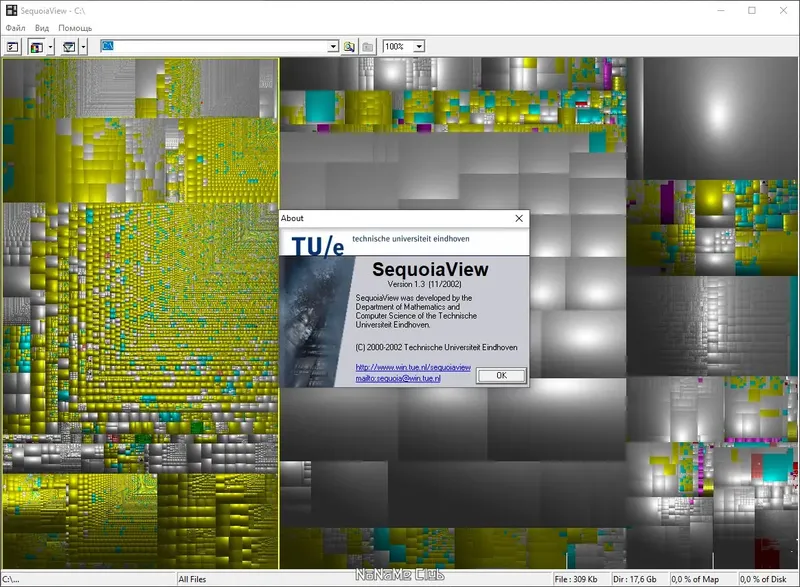Click the 'SequoiaView' heading in About dialog

pyautogui.click(x=430, y=269)
